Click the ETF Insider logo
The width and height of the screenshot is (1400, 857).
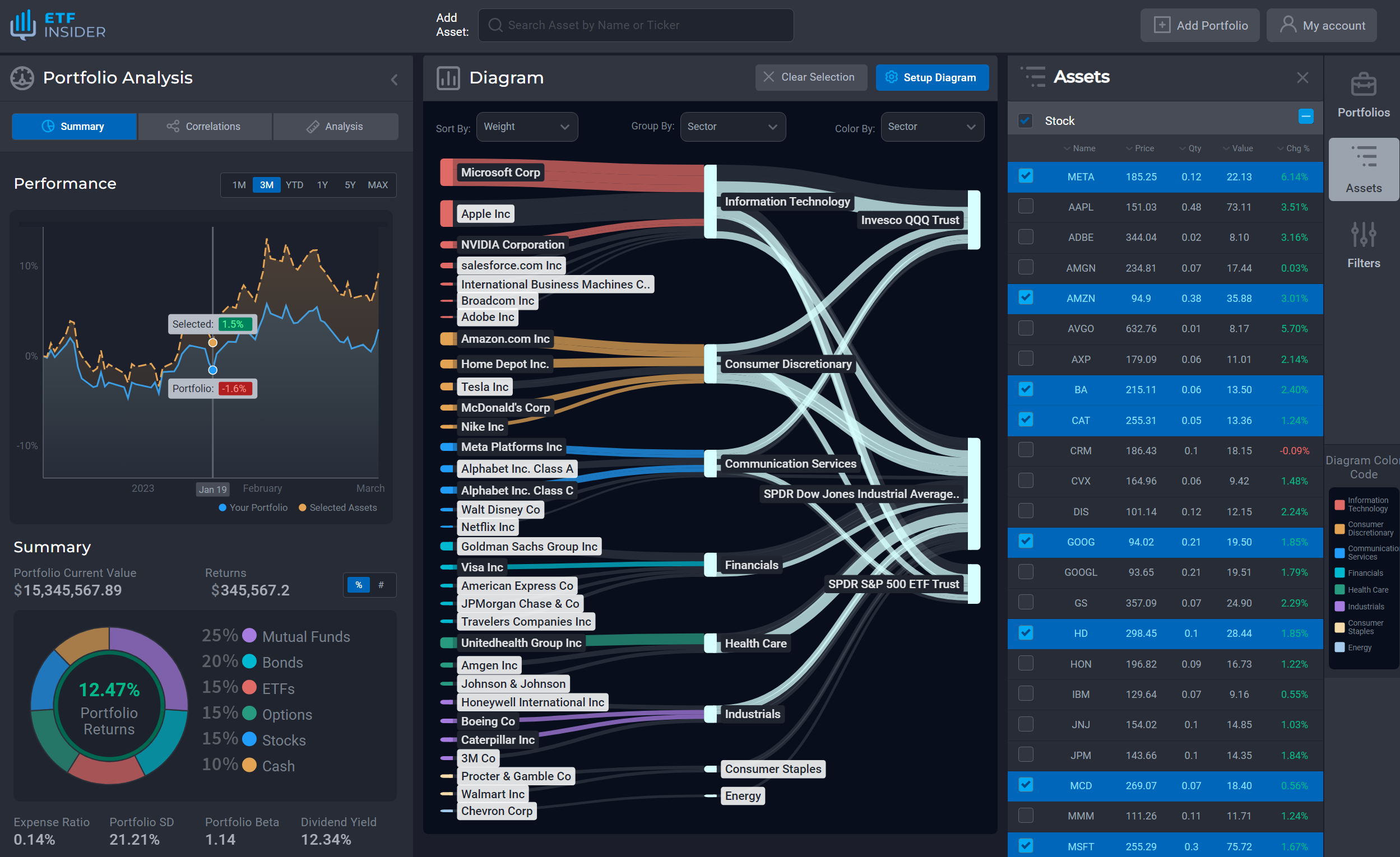58,25
